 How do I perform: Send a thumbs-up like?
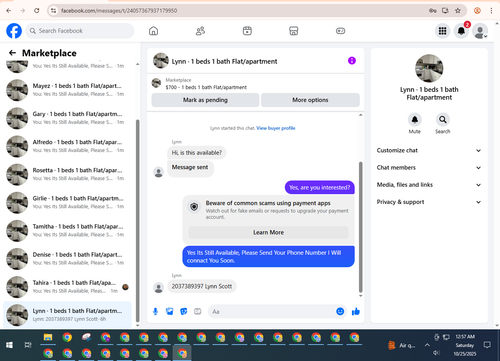(x=356, y=311)
